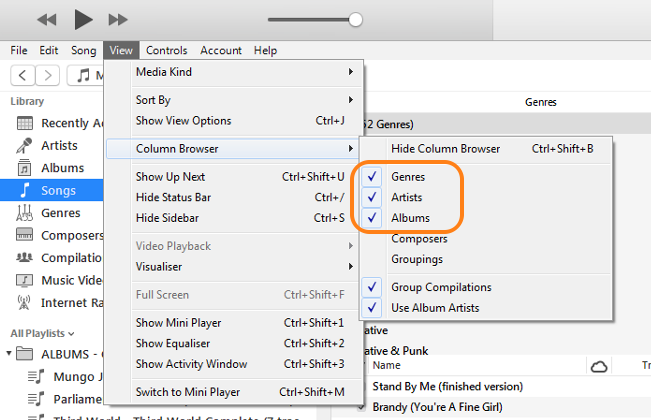Choose Hide Column Browser
This screenshot has width=651, height=420.
(486, 149)
